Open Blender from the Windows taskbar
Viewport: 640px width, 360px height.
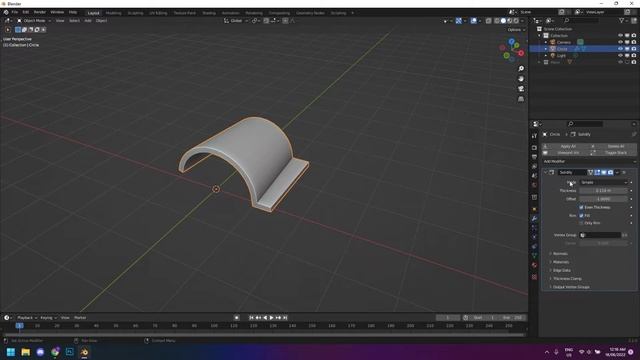tap(84, 352)
